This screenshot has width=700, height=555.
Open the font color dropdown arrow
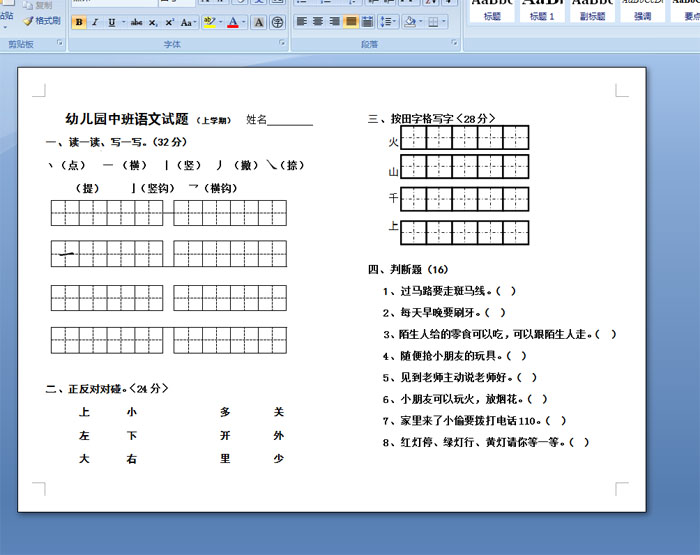point(243,22)
